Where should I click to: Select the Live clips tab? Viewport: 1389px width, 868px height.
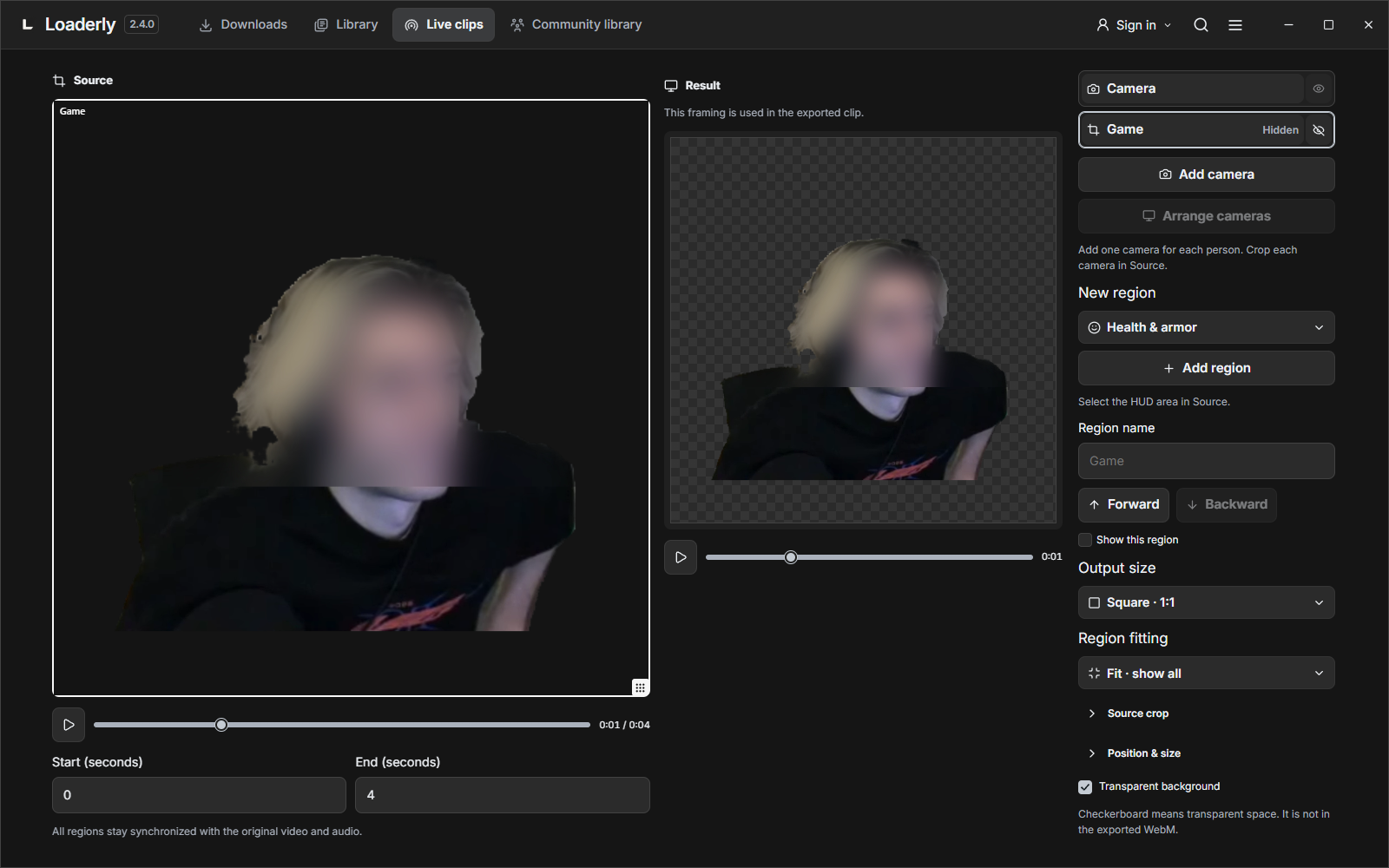pos(444,24)
